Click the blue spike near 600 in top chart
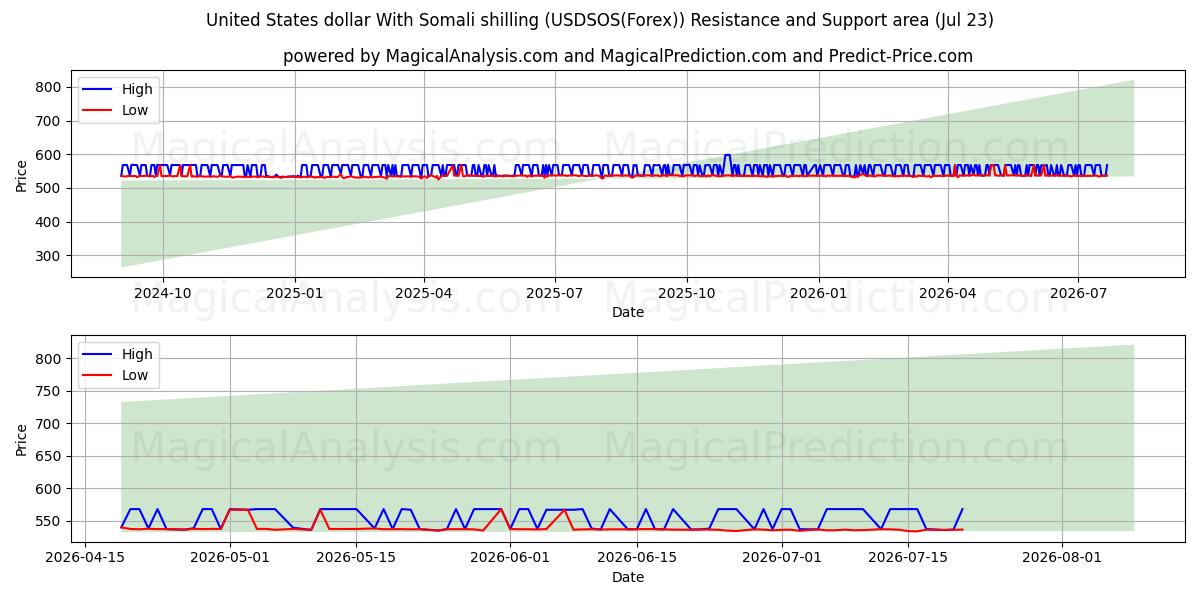This screenshot has height=600, width=1200. click(727, 157)
